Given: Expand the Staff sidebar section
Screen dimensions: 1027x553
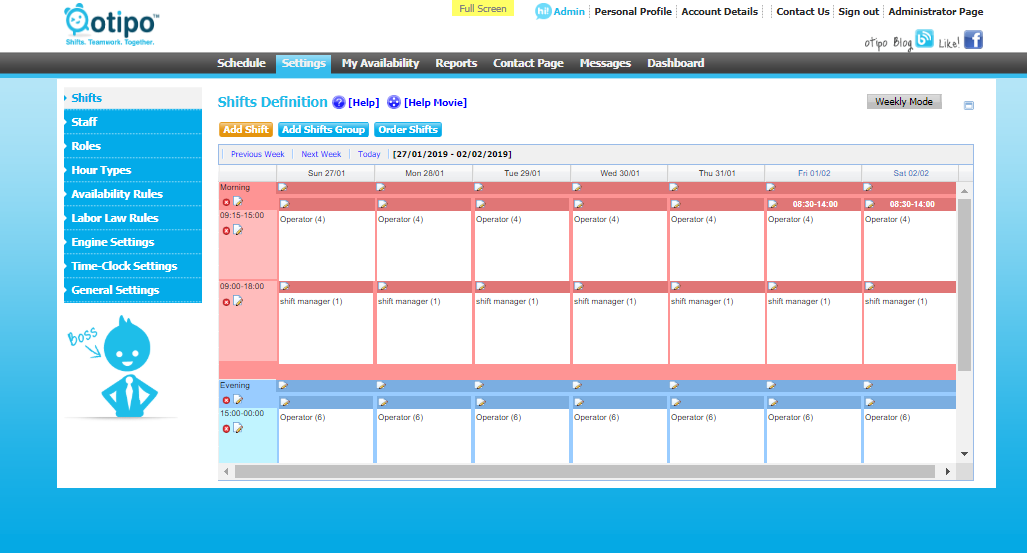Looking at the screenshot, I should click(x=84, y=122).
